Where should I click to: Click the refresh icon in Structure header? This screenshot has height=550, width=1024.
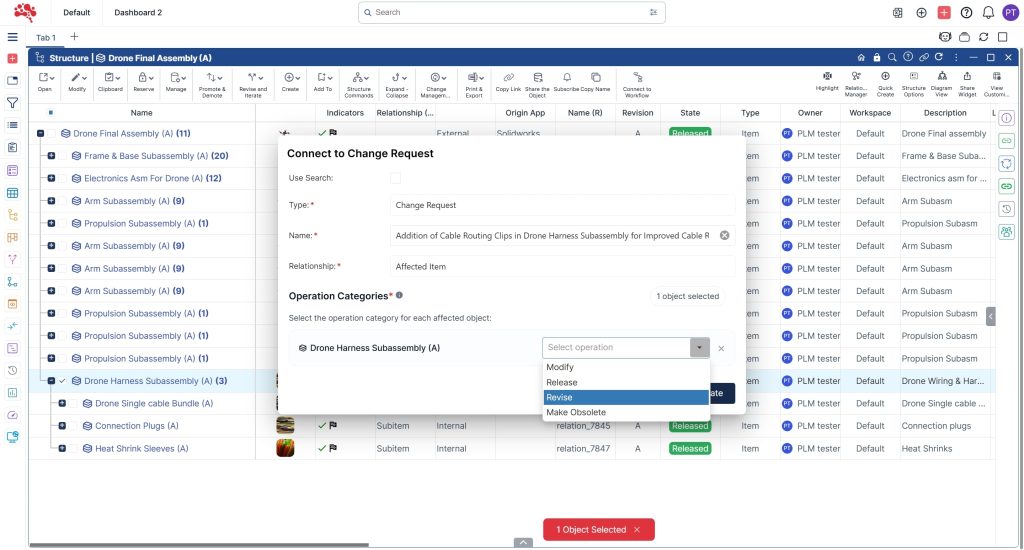(x=938, y=57)
